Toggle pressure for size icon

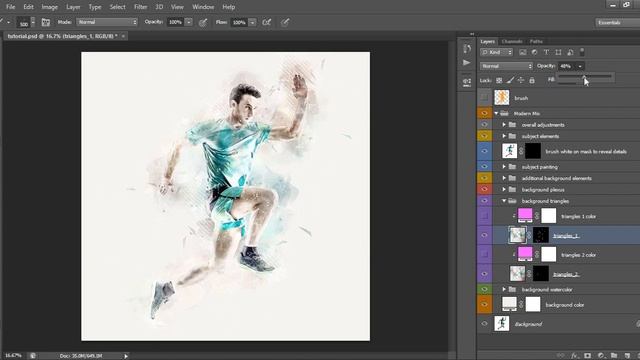tap(285, 22)
